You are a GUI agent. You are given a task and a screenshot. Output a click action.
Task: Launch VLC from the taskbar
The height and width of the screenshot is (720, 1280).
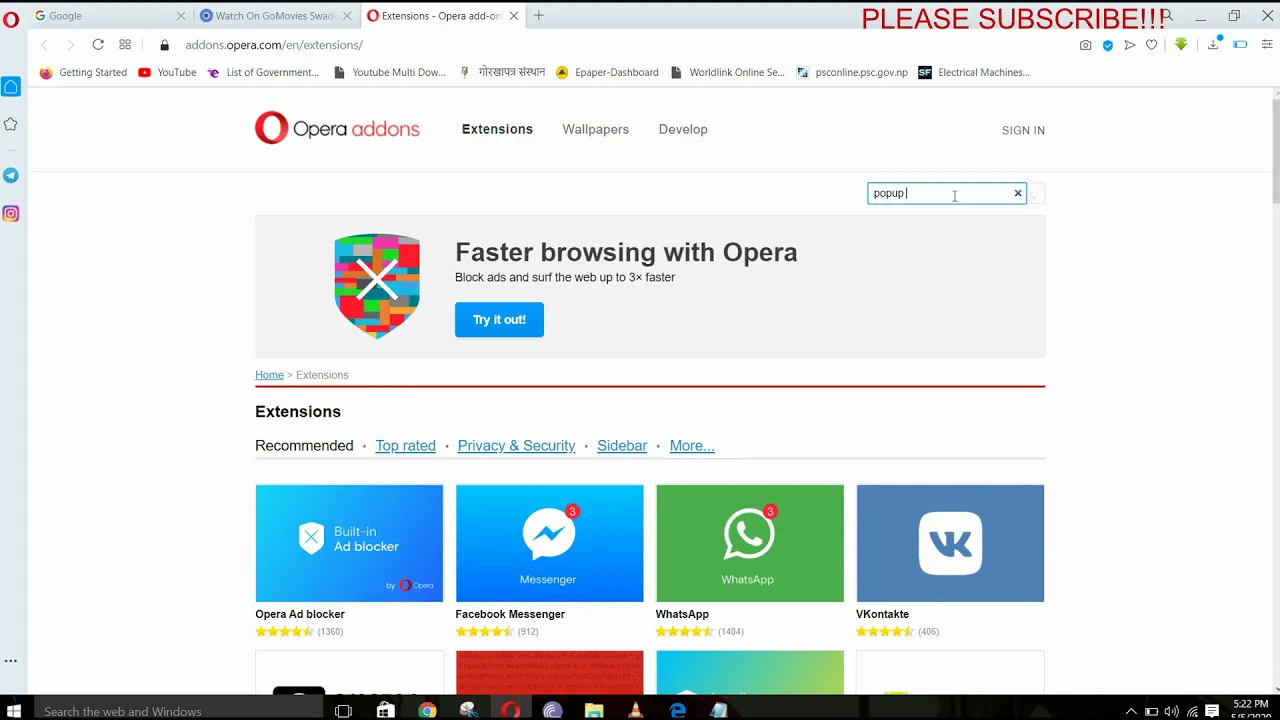[x=636, y=711]
